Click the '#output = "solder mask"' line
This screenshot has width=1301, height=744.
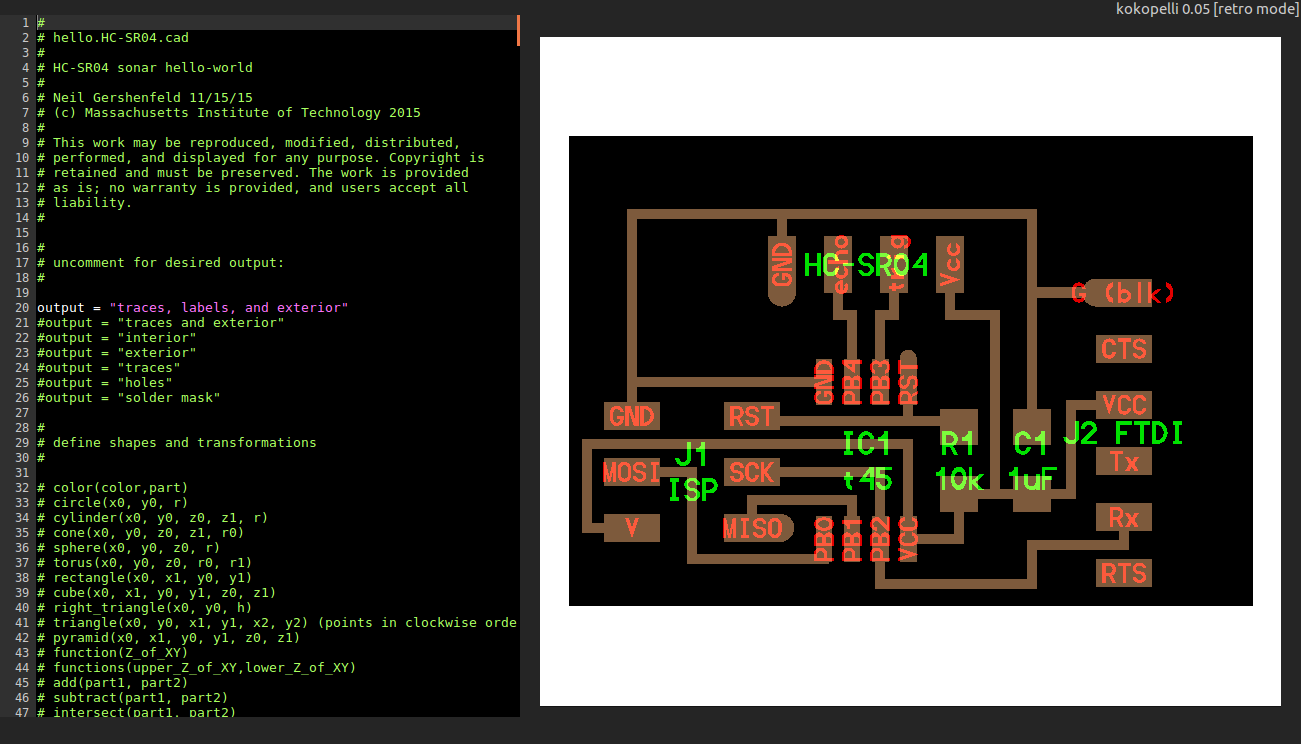[x=129, y=398]
